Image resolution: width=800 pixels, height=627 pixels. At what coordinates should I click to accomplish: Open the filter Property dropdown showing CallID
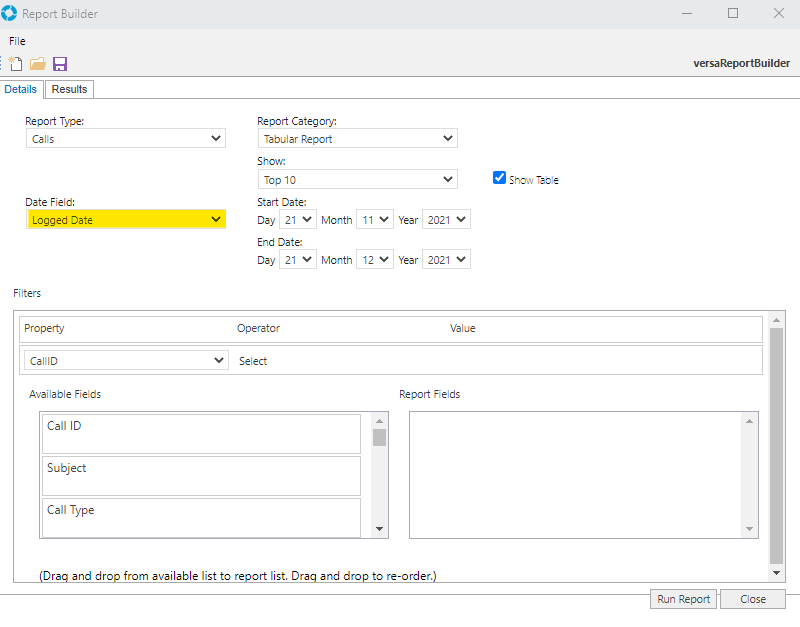click(126, 361)
